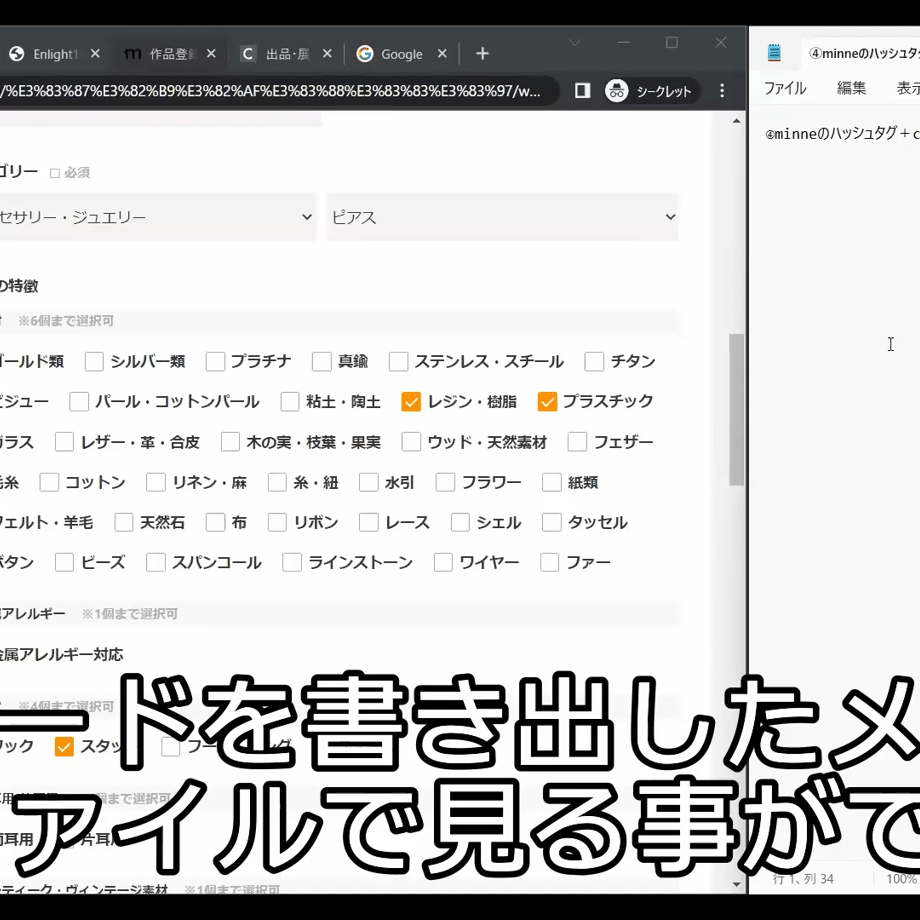The image size is (920, 920).
Task: Uncheck the プラスチック checkbox
Action: pyautogui.click(x=547, y=402)
